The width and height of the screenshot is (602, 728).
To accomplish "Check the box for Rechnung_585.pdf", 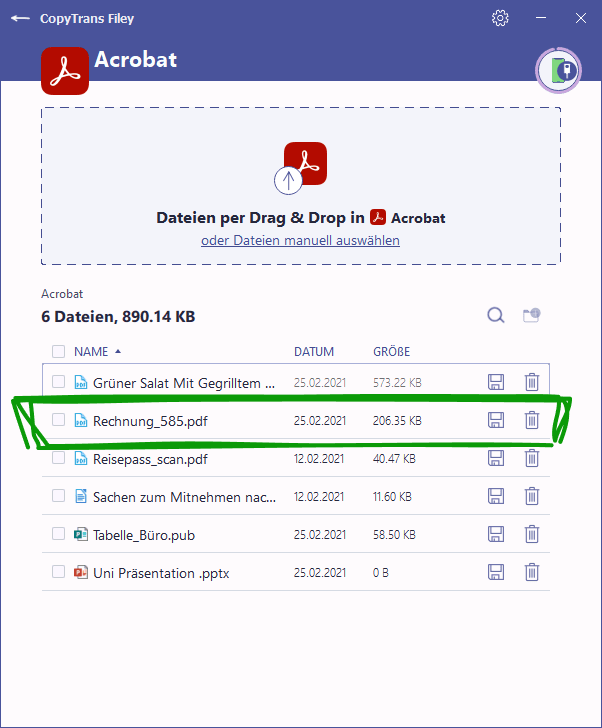I will click(x=58, y=420).
